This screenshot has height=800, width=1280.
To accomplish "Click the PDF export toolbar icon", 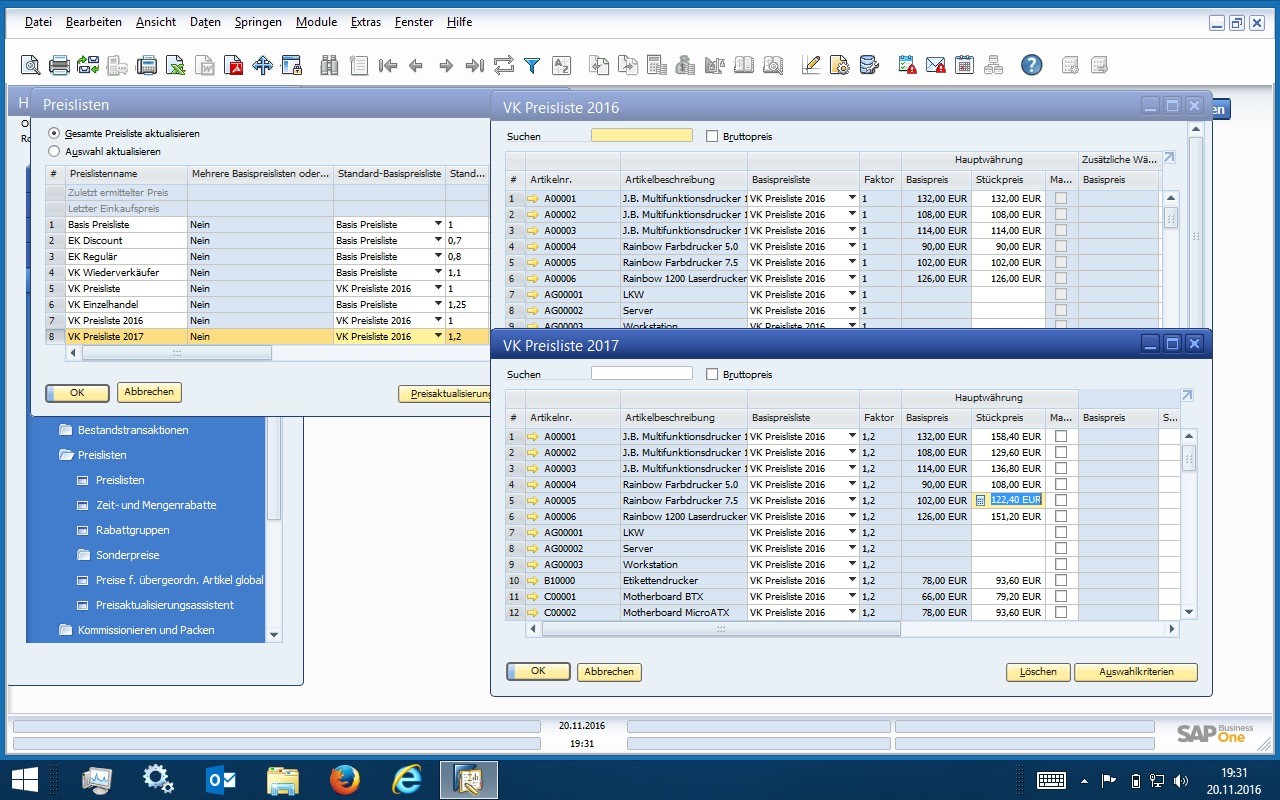I will [x=234, y=66].
